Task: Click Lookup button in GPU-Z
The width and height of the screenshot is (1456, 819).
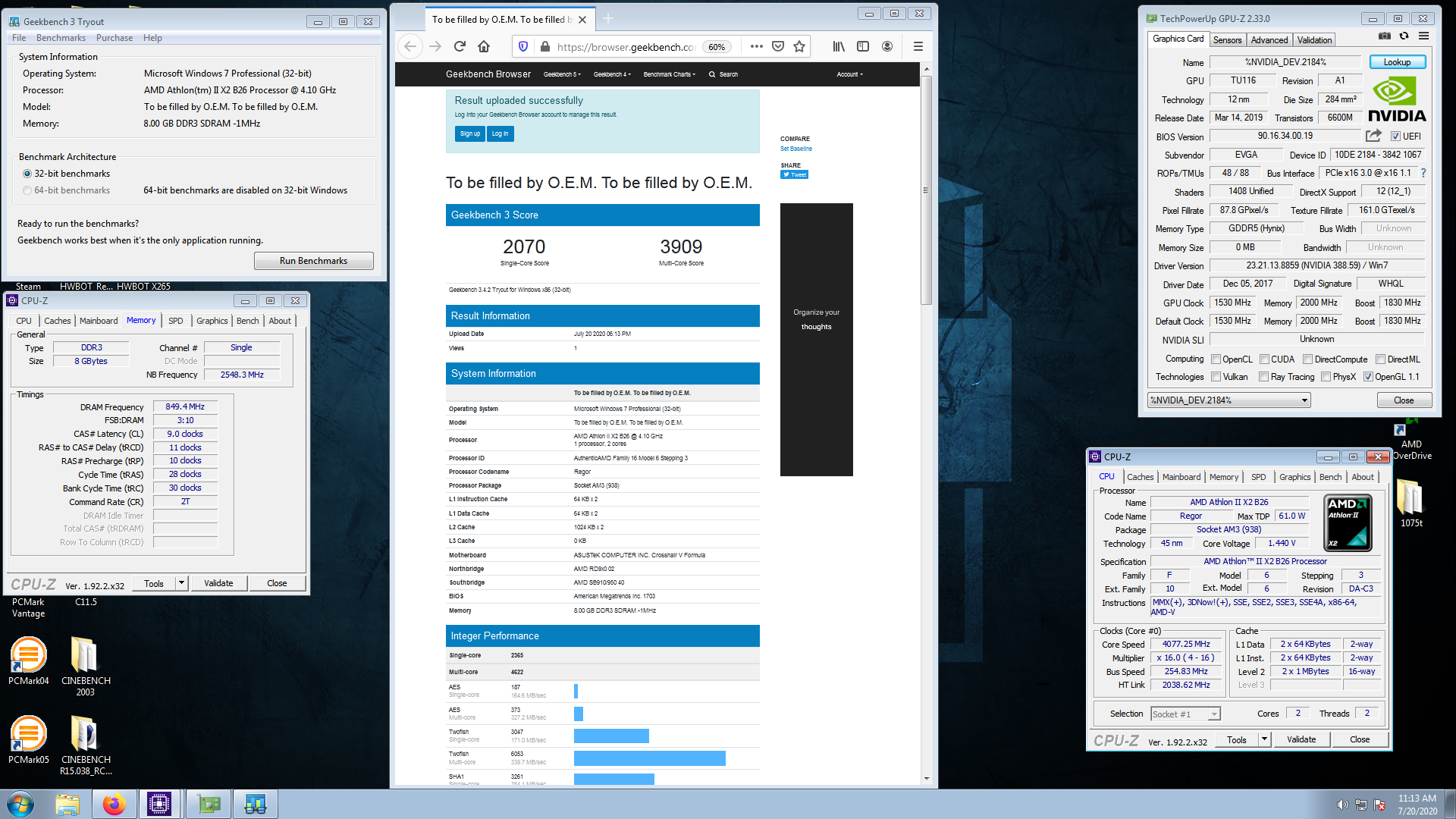Action: click(1397, 62)
